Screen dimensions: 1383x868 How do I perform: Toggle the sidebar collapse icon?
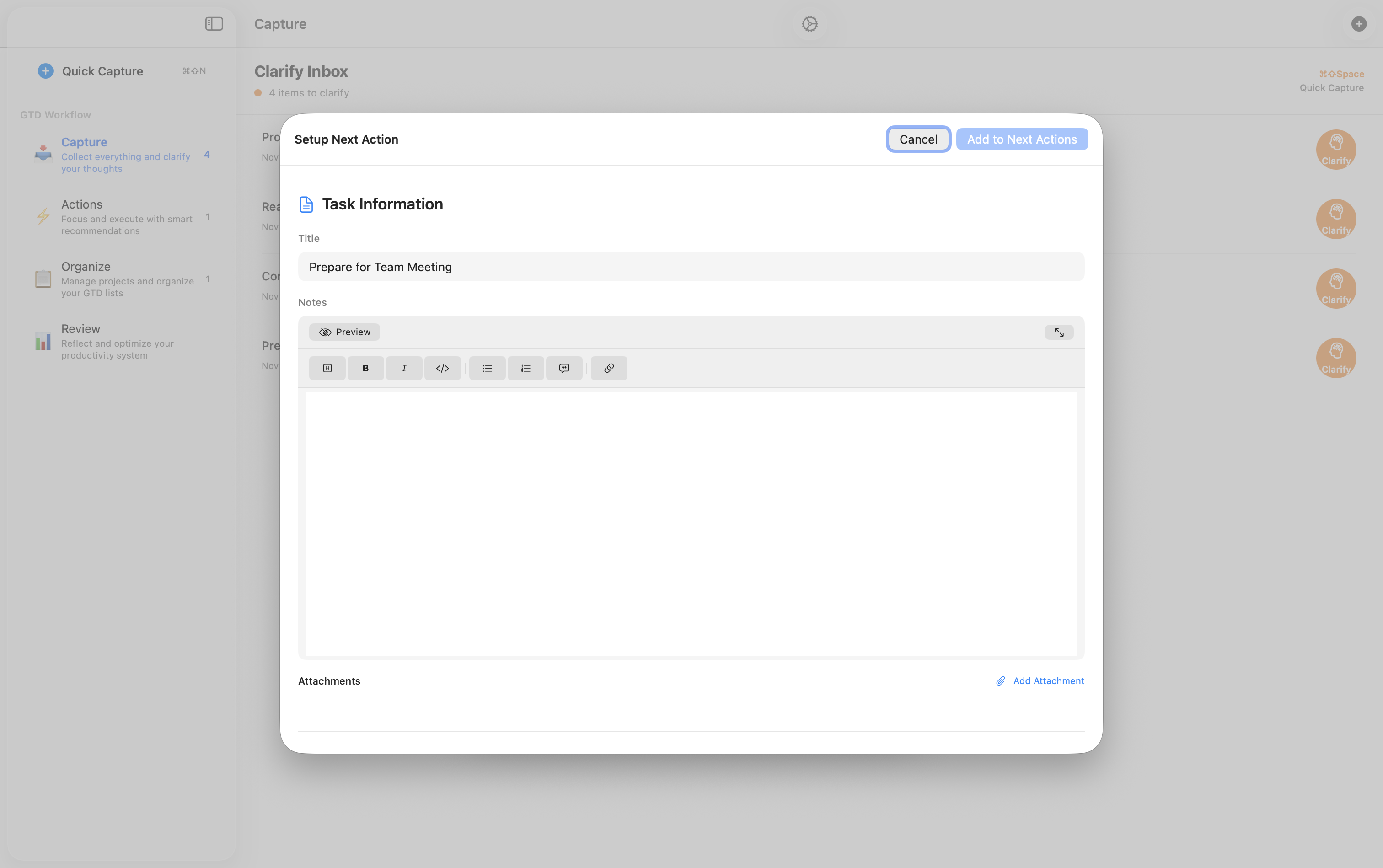tap(213, 24)
